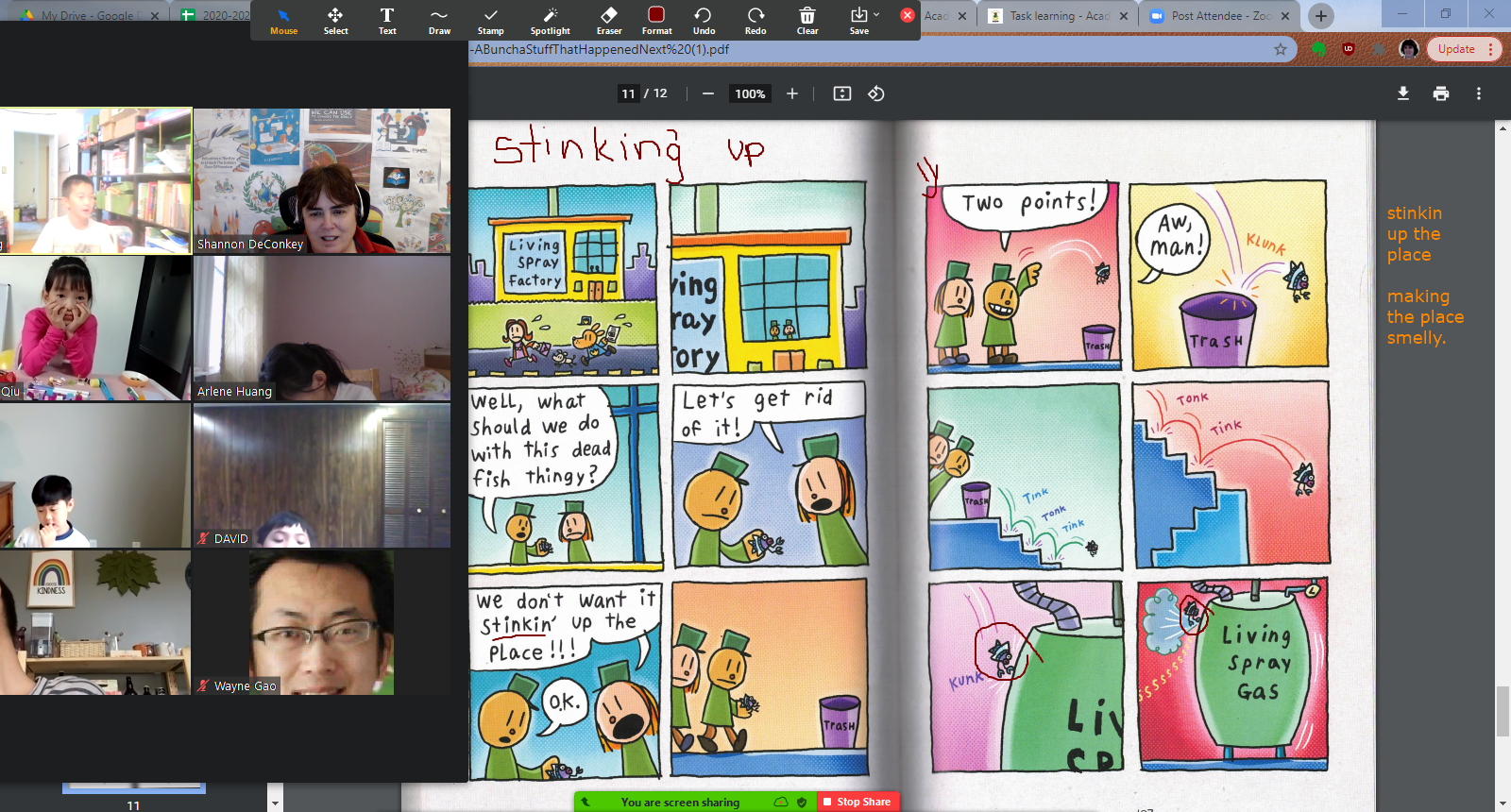Viewport: 1511px width, 812px height.
Task: Open a new browser tab
Action: [x=1321, y=16]
